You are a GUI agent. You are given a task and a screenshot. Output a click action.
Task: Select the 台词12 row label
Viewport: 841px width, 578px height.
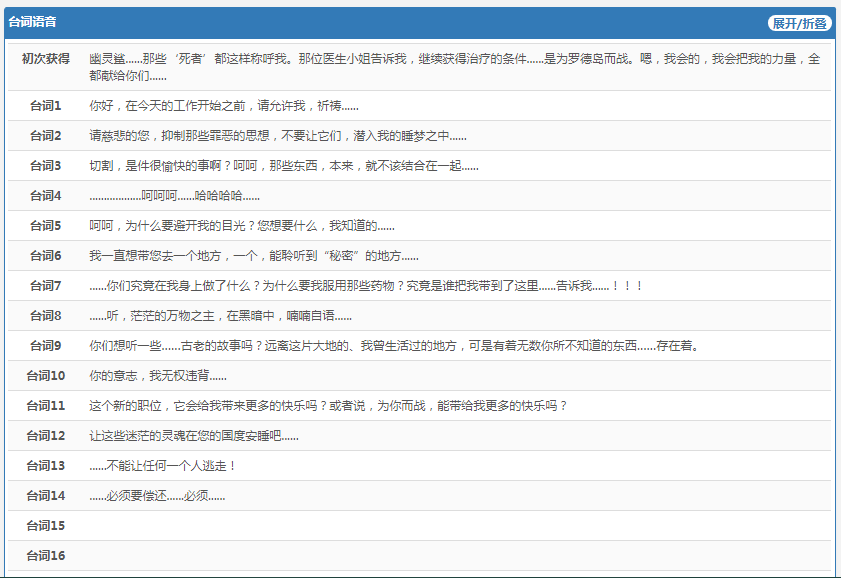coord(46,436)
